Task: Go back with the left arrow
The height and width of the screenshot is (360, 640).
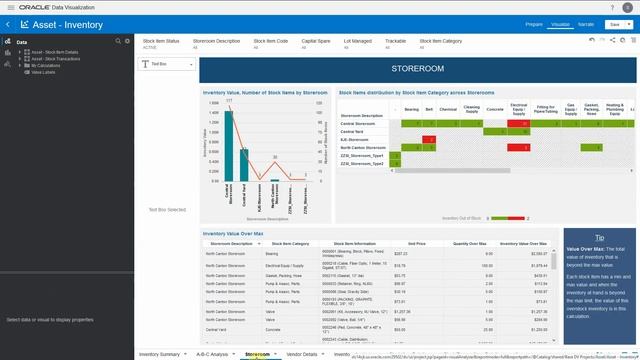Action: (x=8, y=24)
